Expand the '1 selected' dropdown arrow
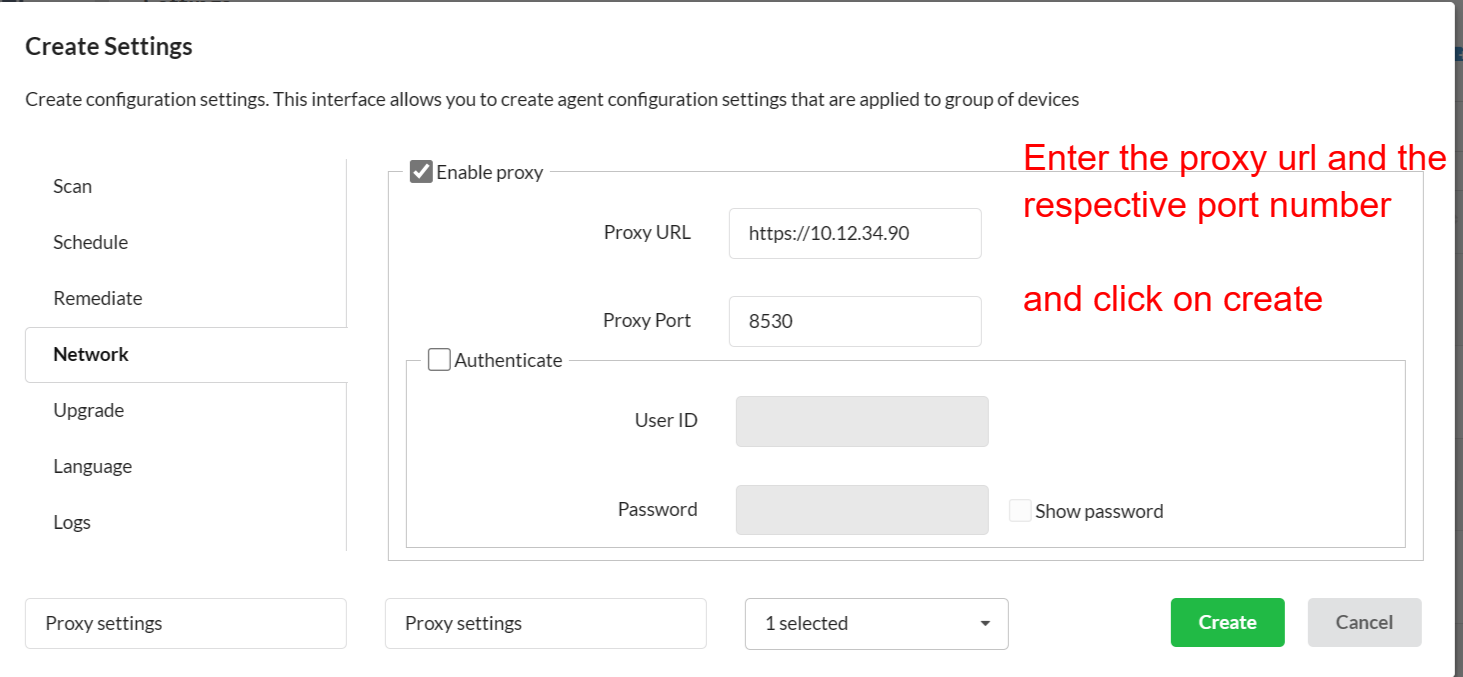The width and height of the screenshot is (1463, 677). 985,624
